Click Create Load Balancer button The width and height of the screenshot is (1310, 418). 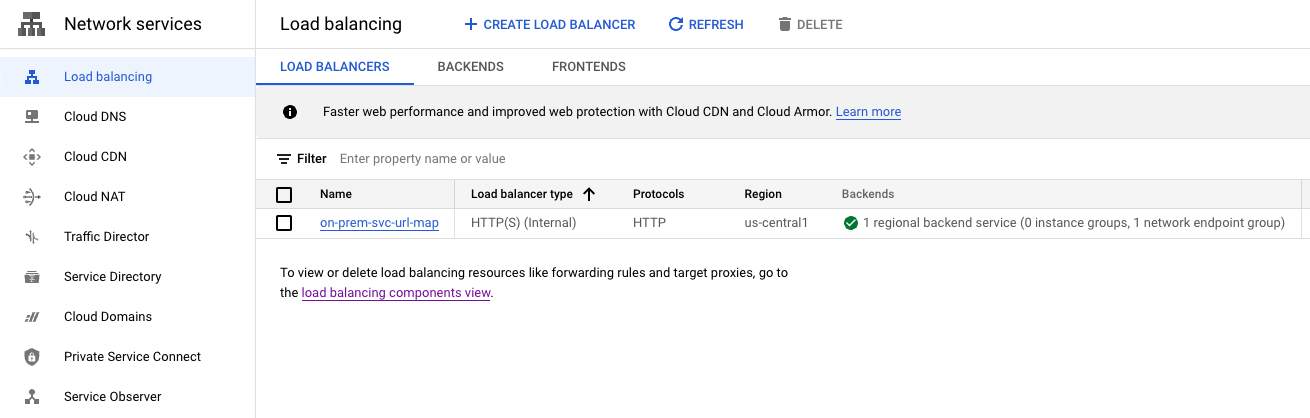(549, 24)
